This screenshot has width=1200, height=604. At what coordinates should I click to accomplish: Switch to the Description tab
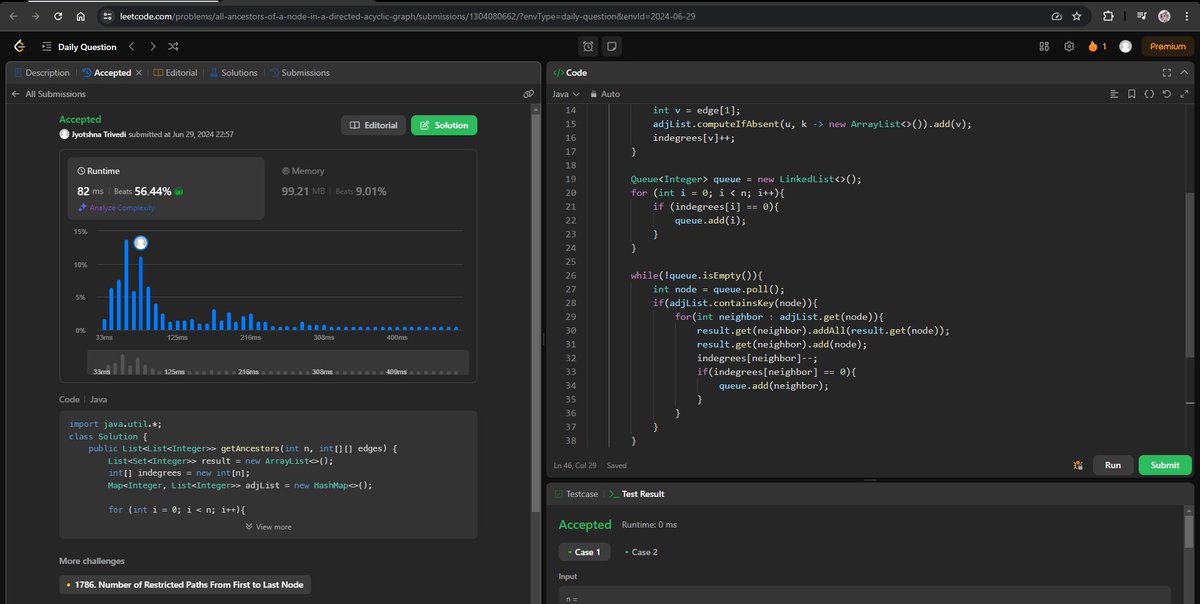[42, 73]
